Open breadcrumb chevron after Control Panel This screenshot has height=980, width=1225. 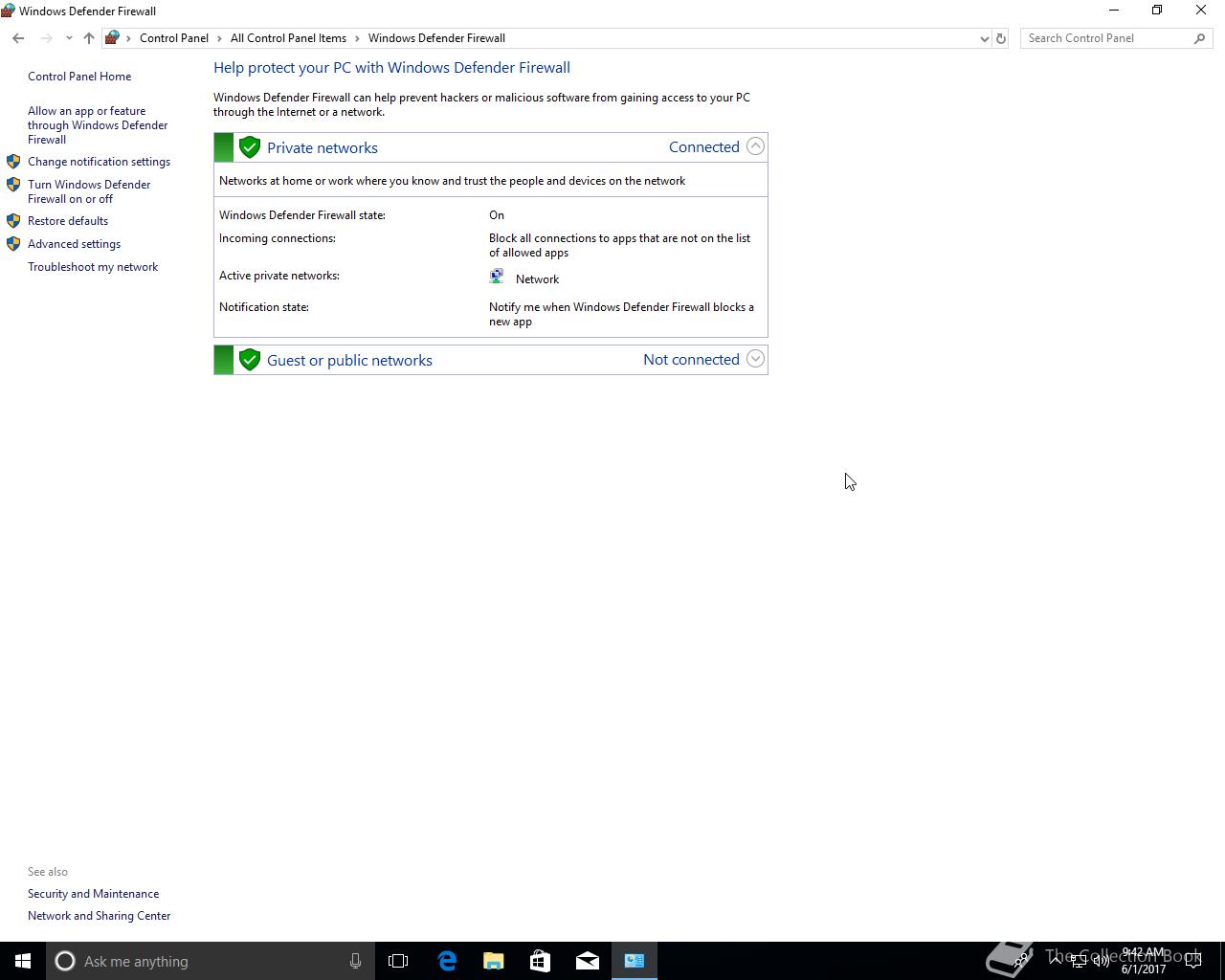[220, 38]
